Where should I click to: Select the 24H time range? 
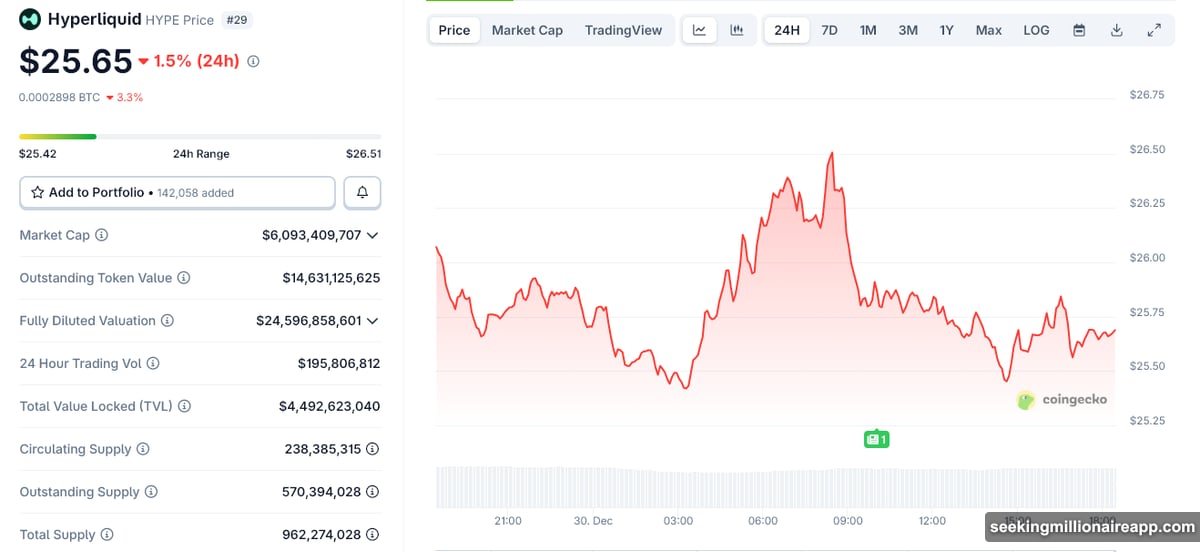pyautogui.click(x=787, y=30)
